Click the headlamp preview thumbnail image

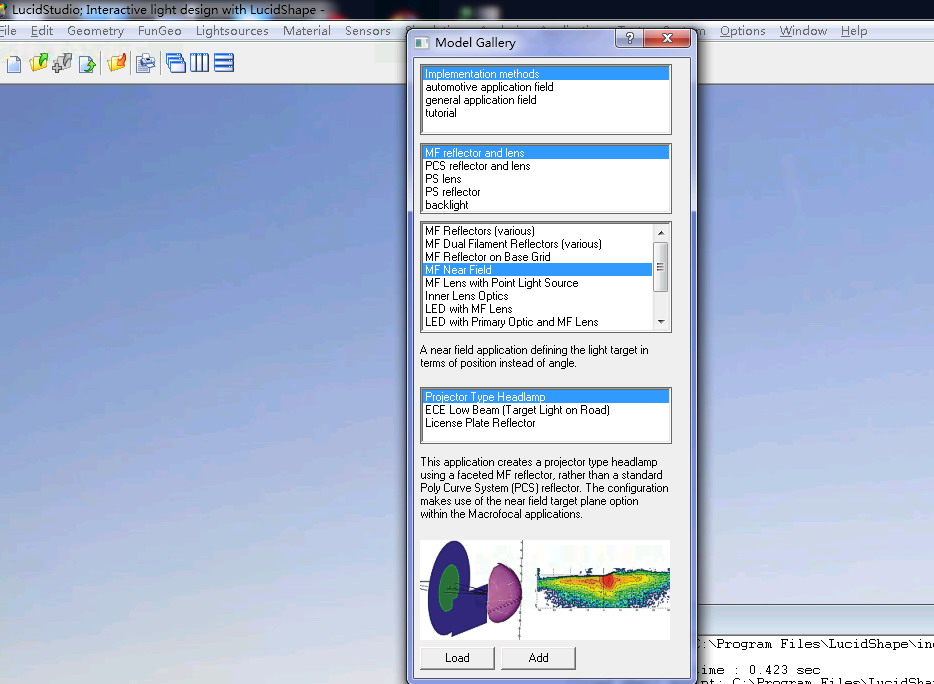[545, 590]
